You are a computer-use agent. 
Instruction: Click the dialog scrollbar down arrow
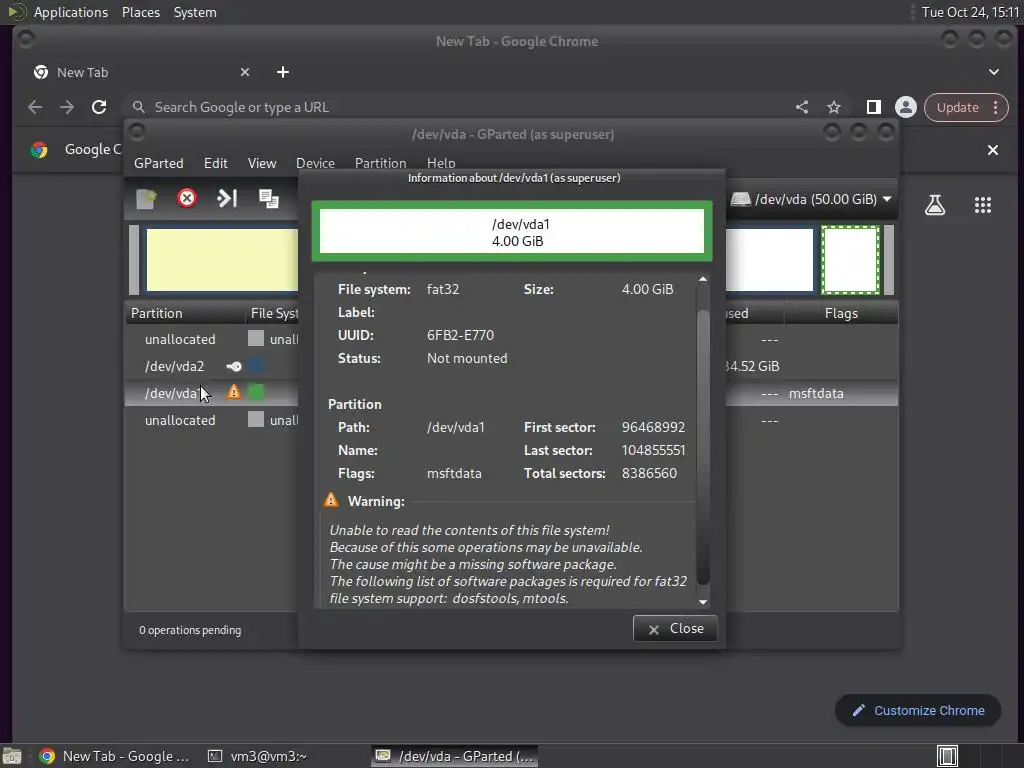(703, 601)
